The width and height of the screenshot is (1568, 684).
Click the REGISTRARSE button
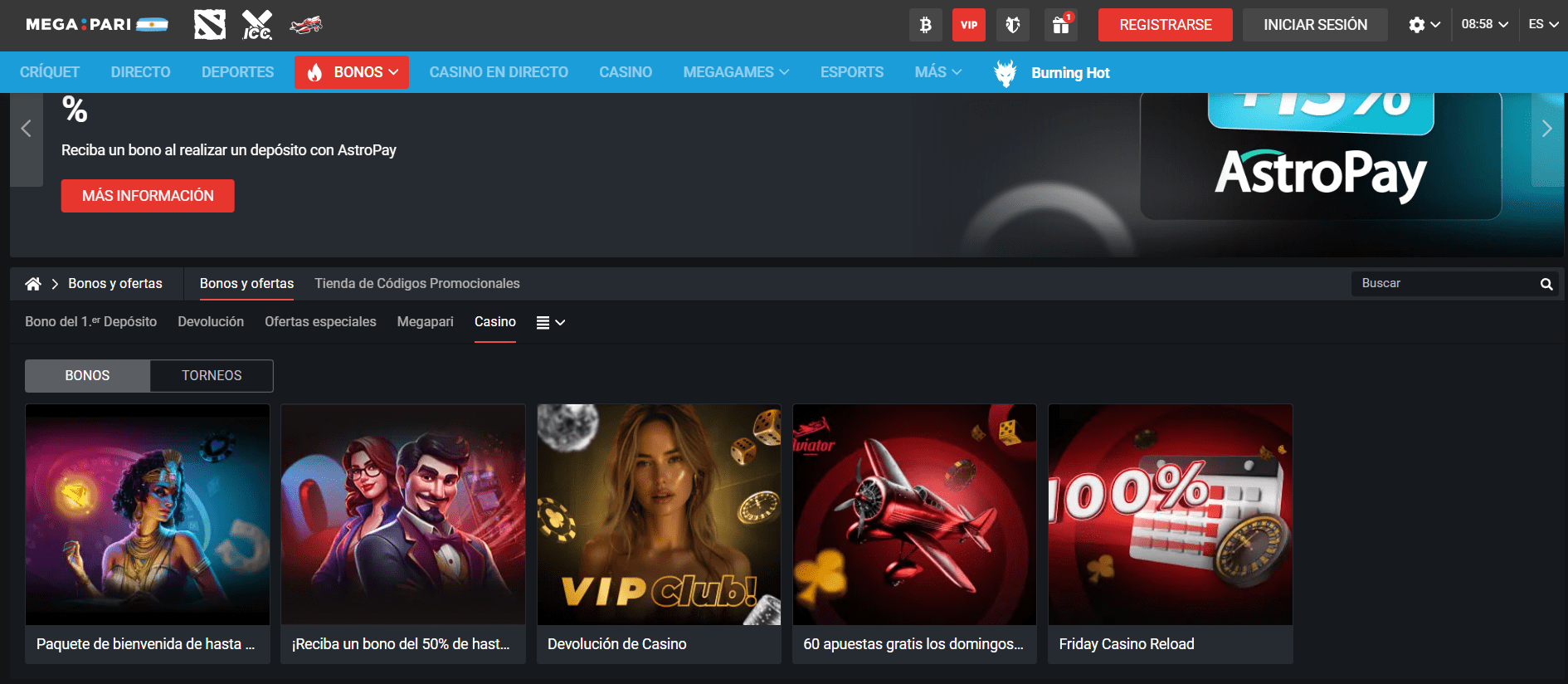[x=1166, y=25]
